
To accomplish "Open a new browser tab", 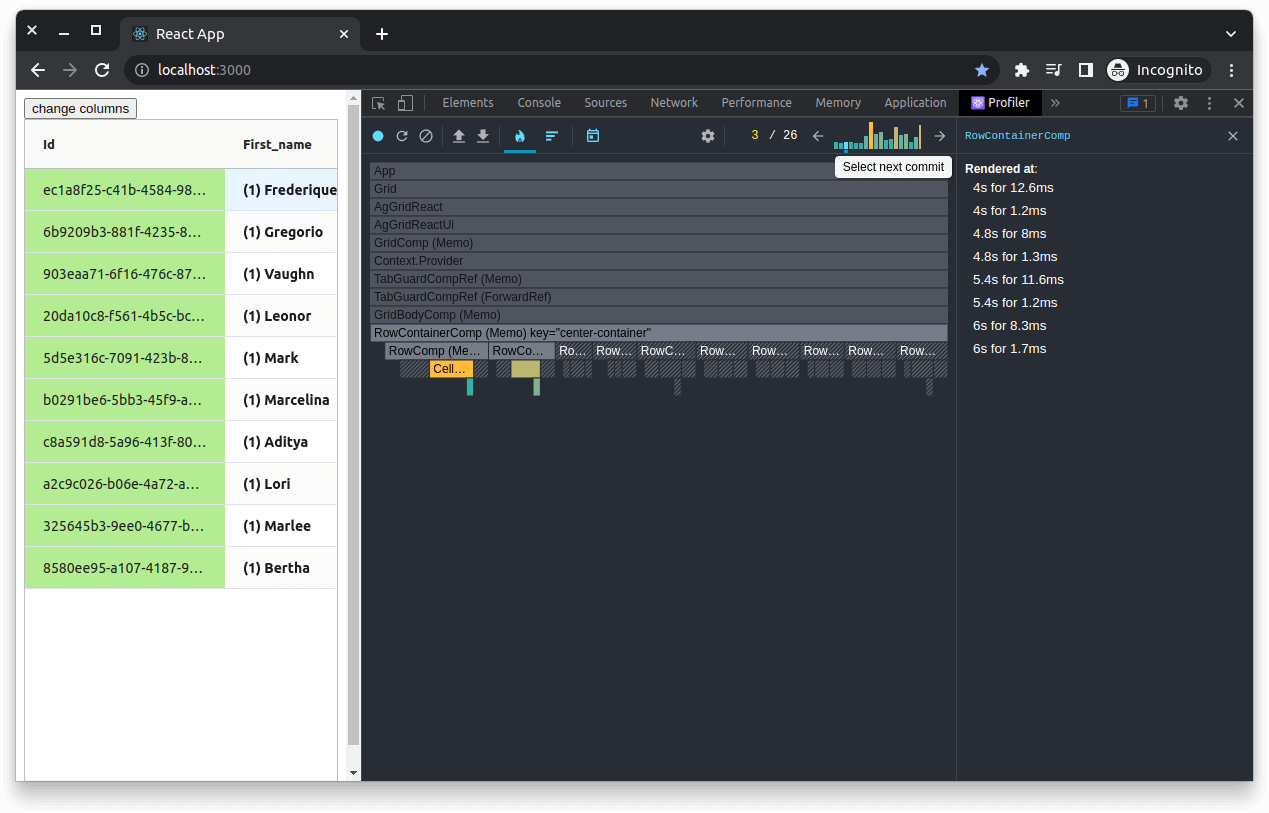I will (x=381, y=34).
